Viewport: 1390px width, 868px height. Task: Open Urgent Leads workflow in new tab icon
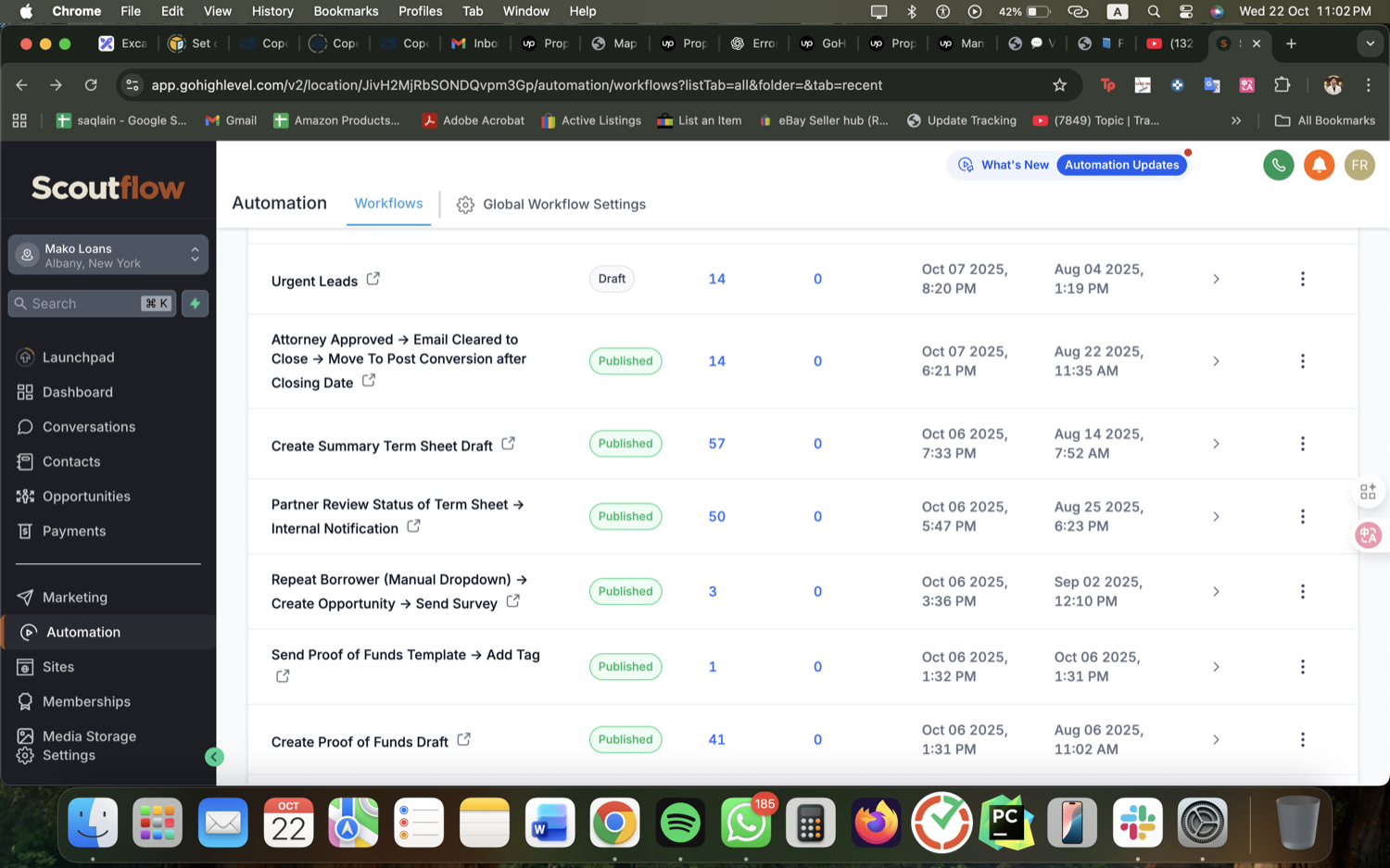pos(373,279)
